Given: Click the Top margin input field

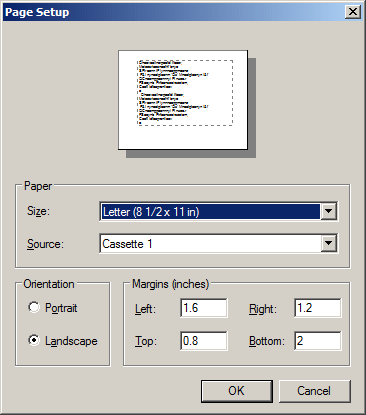Looking at the screenshot, I should pyautogui.click(x=204, y=341).
